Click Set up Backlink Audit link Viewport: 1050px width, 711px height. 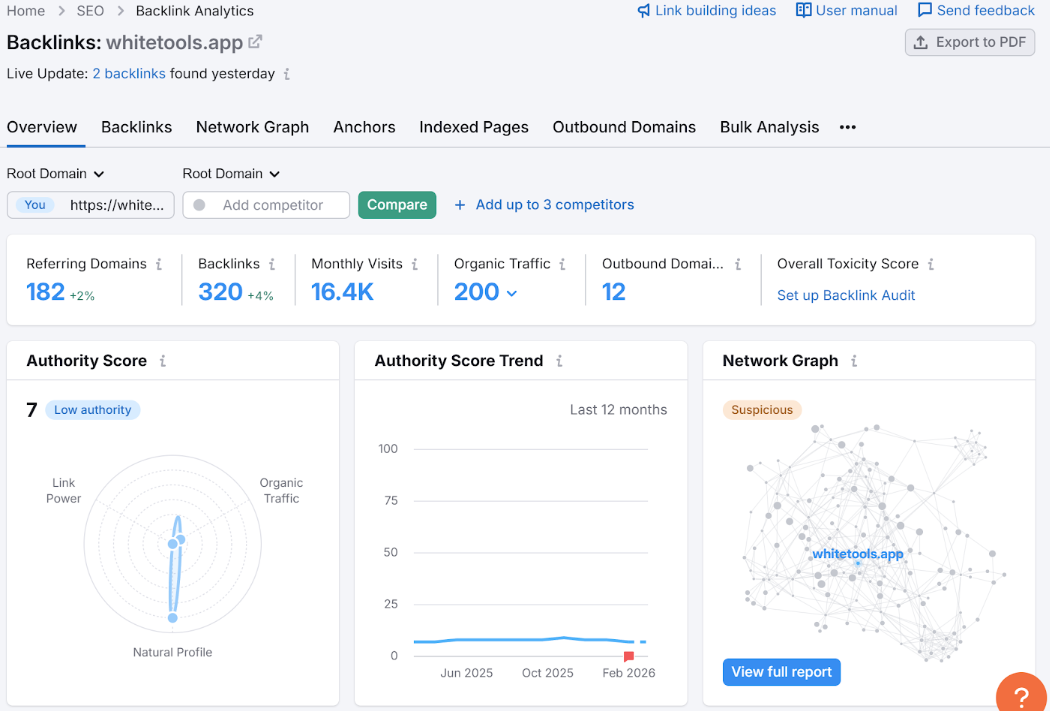pyautogui.click(x=846, y=295)
